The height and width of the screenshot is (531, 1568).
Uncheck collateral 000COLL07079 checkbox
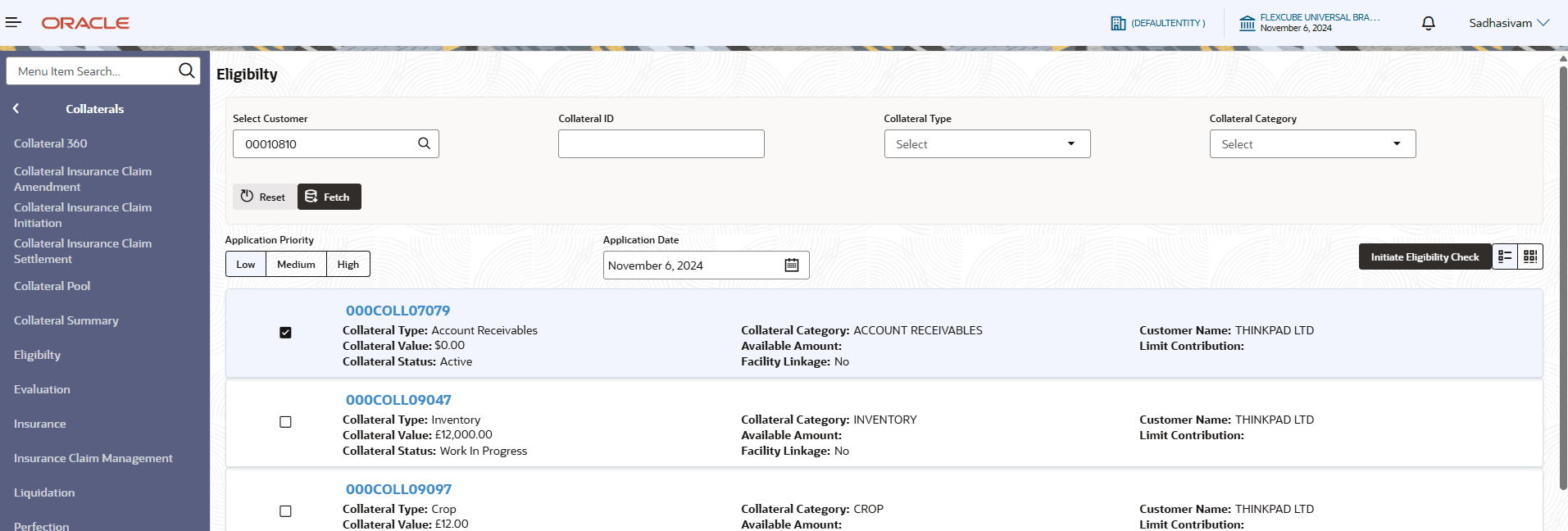(285, 333)
